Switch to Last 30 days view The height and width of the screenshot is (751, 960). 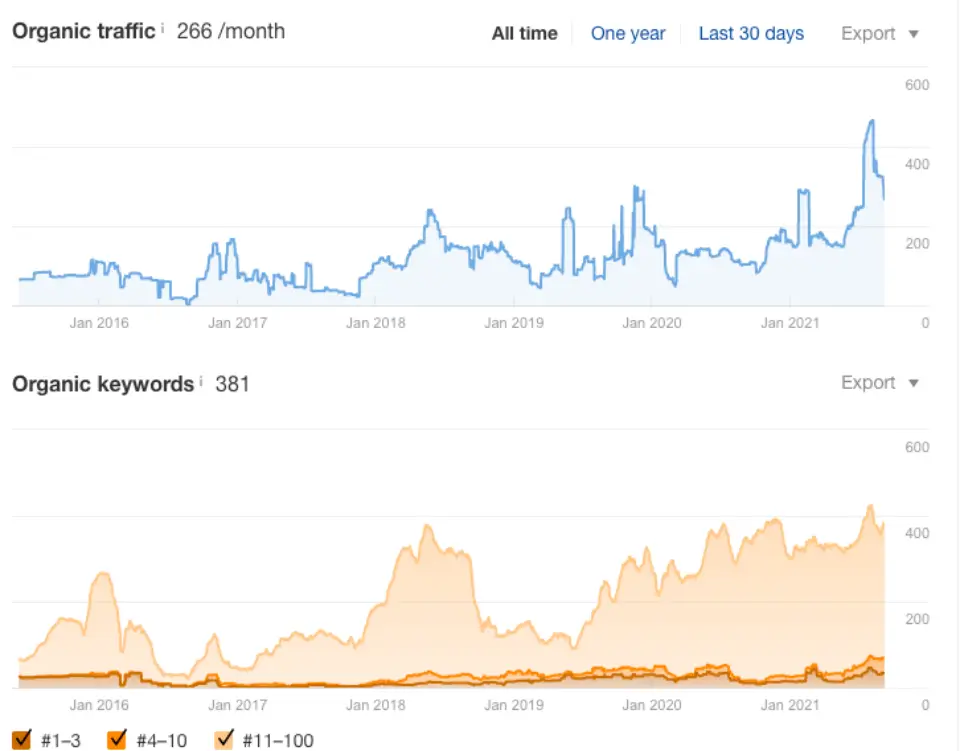[x=751, y=33]
